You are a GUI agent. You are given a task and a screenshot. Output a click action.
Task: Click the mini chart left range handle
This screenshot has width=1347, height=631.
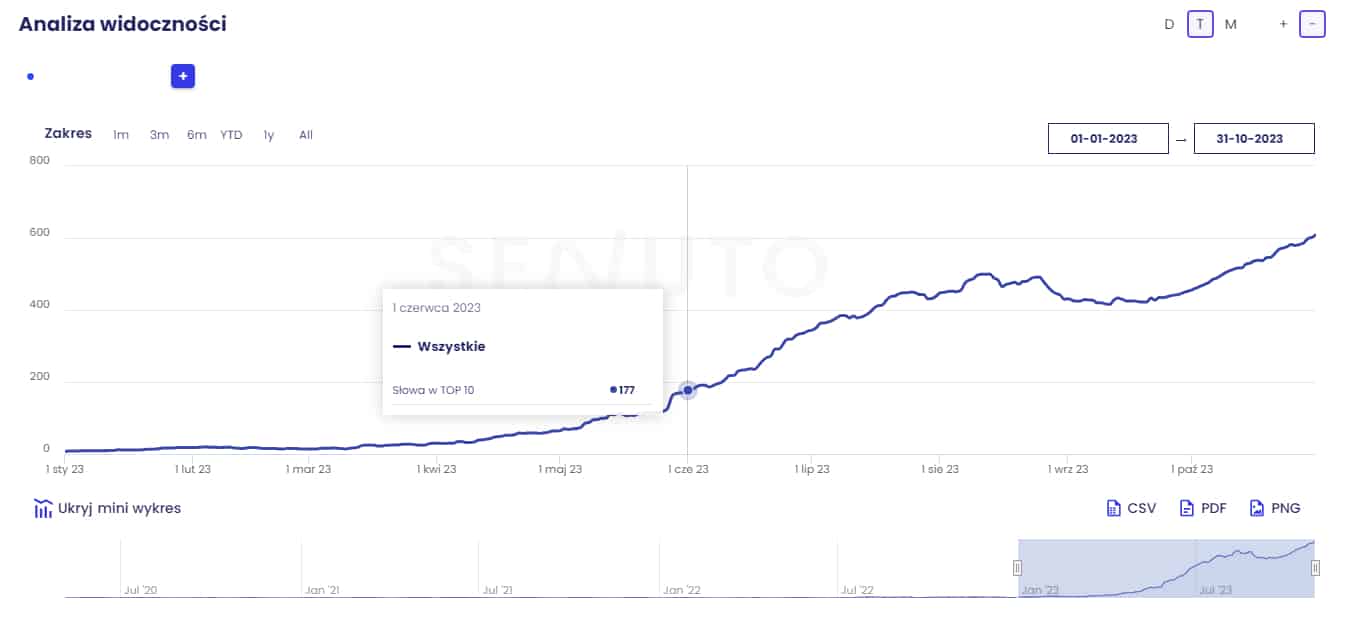coord(1018,568)
